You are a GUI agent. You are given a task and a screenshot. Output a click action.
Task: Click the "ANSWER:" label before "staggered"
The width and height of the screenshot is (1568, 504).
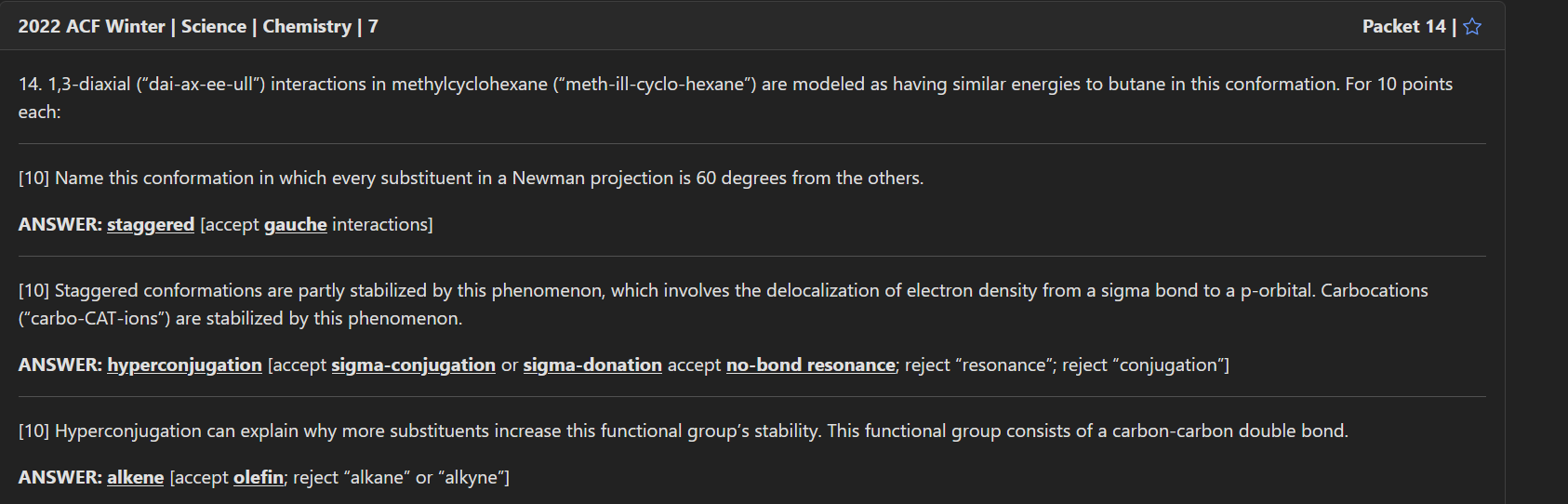point(60,225)
